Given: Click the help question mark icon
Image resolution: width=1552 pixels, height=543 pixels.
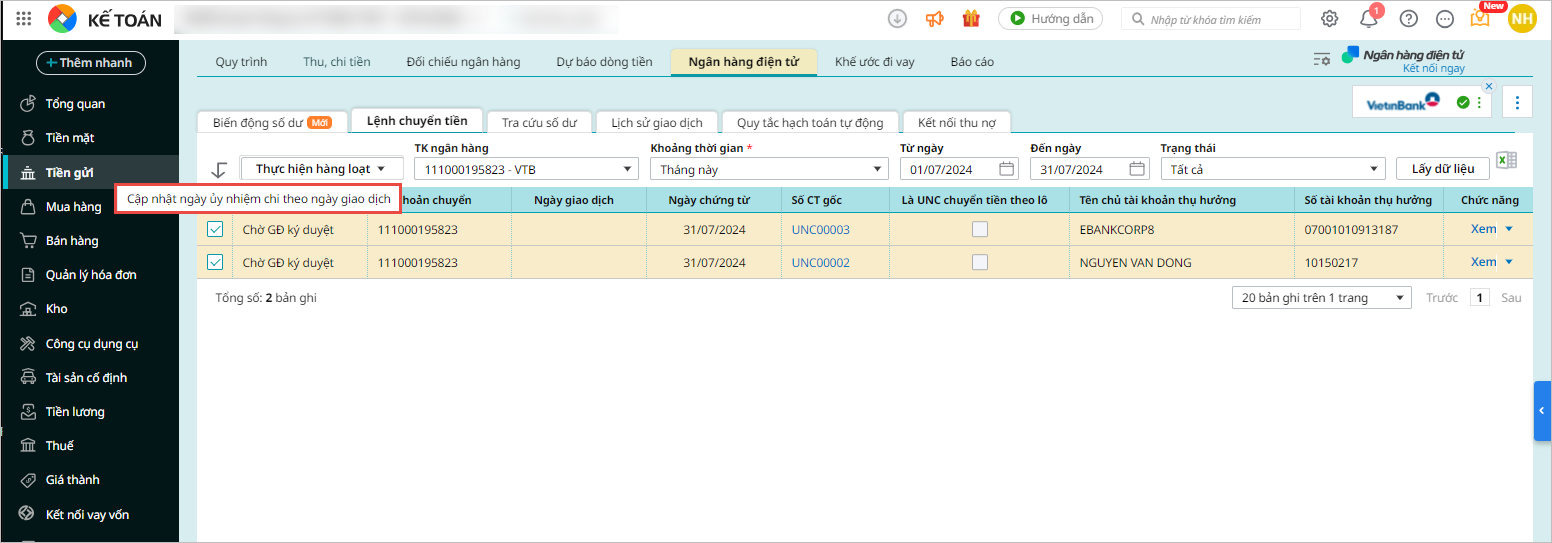Looking at the screenshot, I should pos(1408,18).
